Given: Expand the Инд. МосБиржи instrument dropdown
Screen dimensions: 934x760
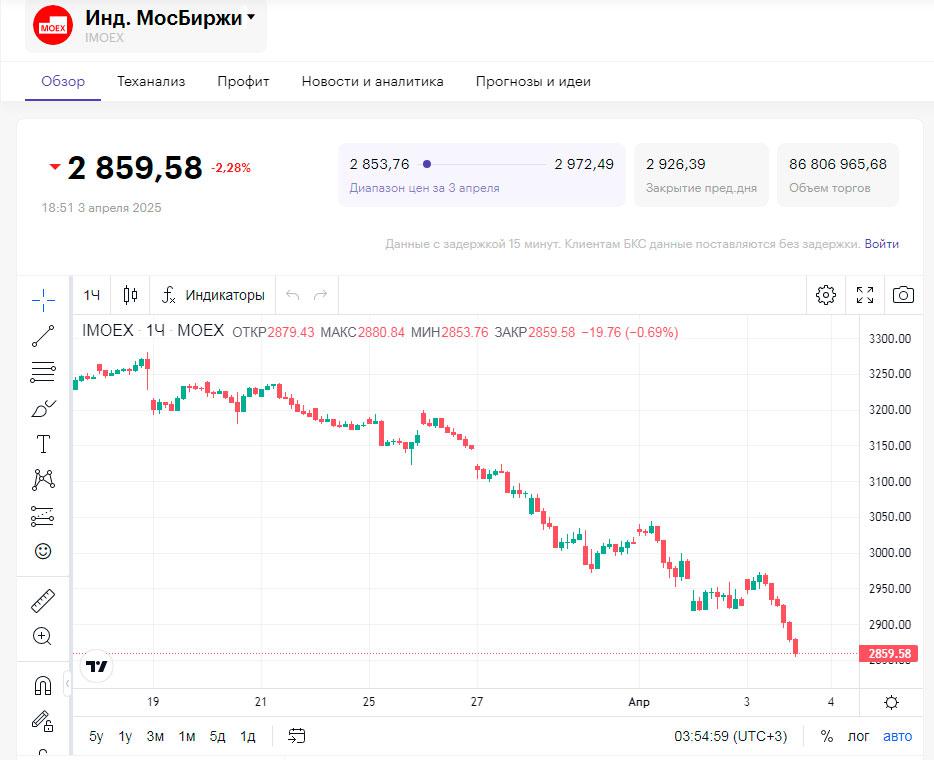Looking at the screenshot, I should tap(251, 17).
